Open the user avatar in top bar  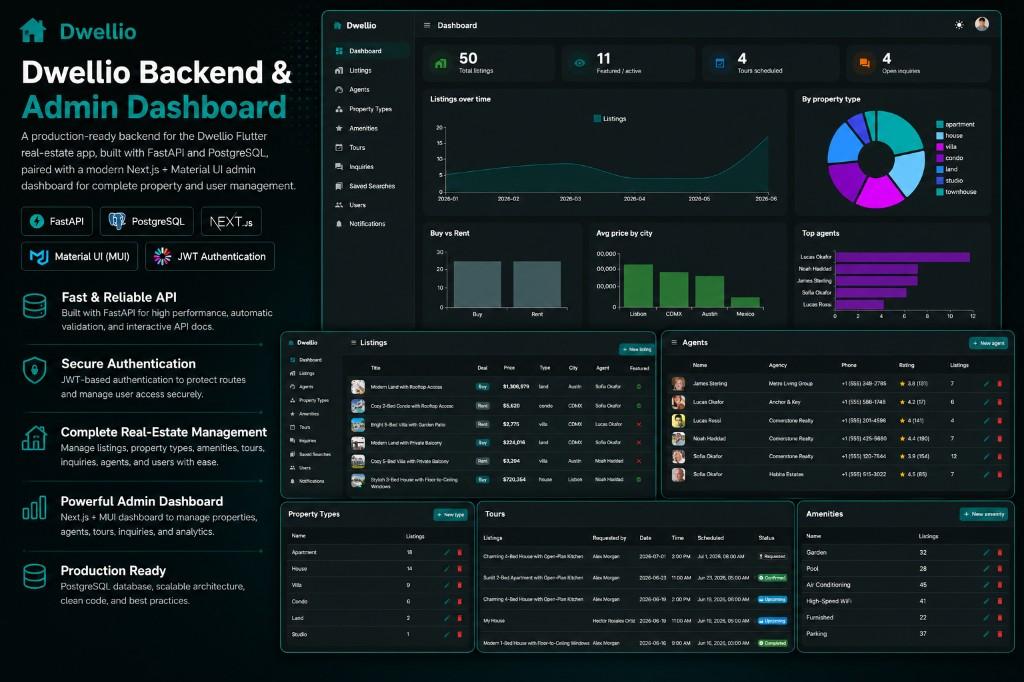pyautogui.click(x=982, y=24)
